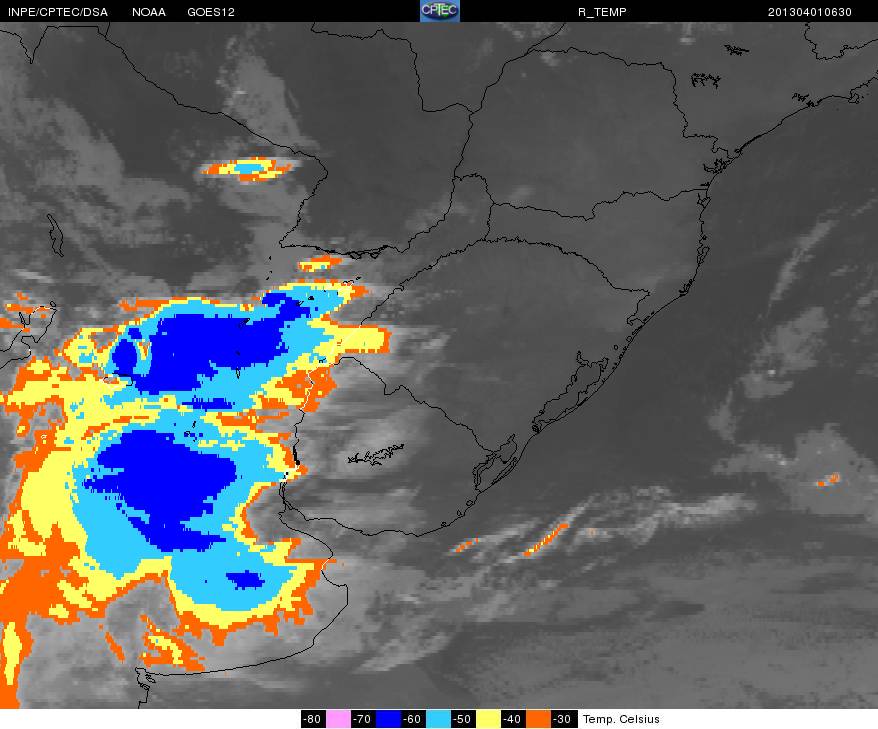Click the dark blue -70 to -60 swatch

tap(388, 719)
